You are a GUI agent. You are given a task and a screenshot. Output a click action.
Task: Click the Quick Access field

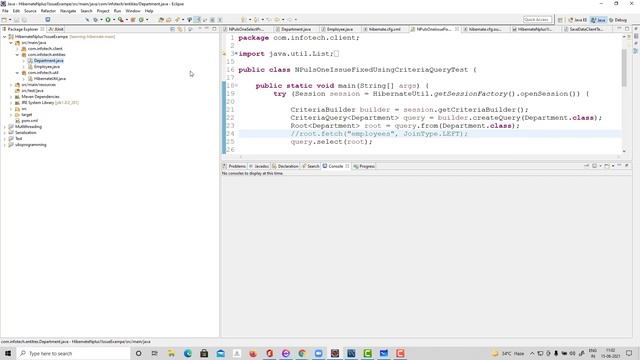(537, 20)
